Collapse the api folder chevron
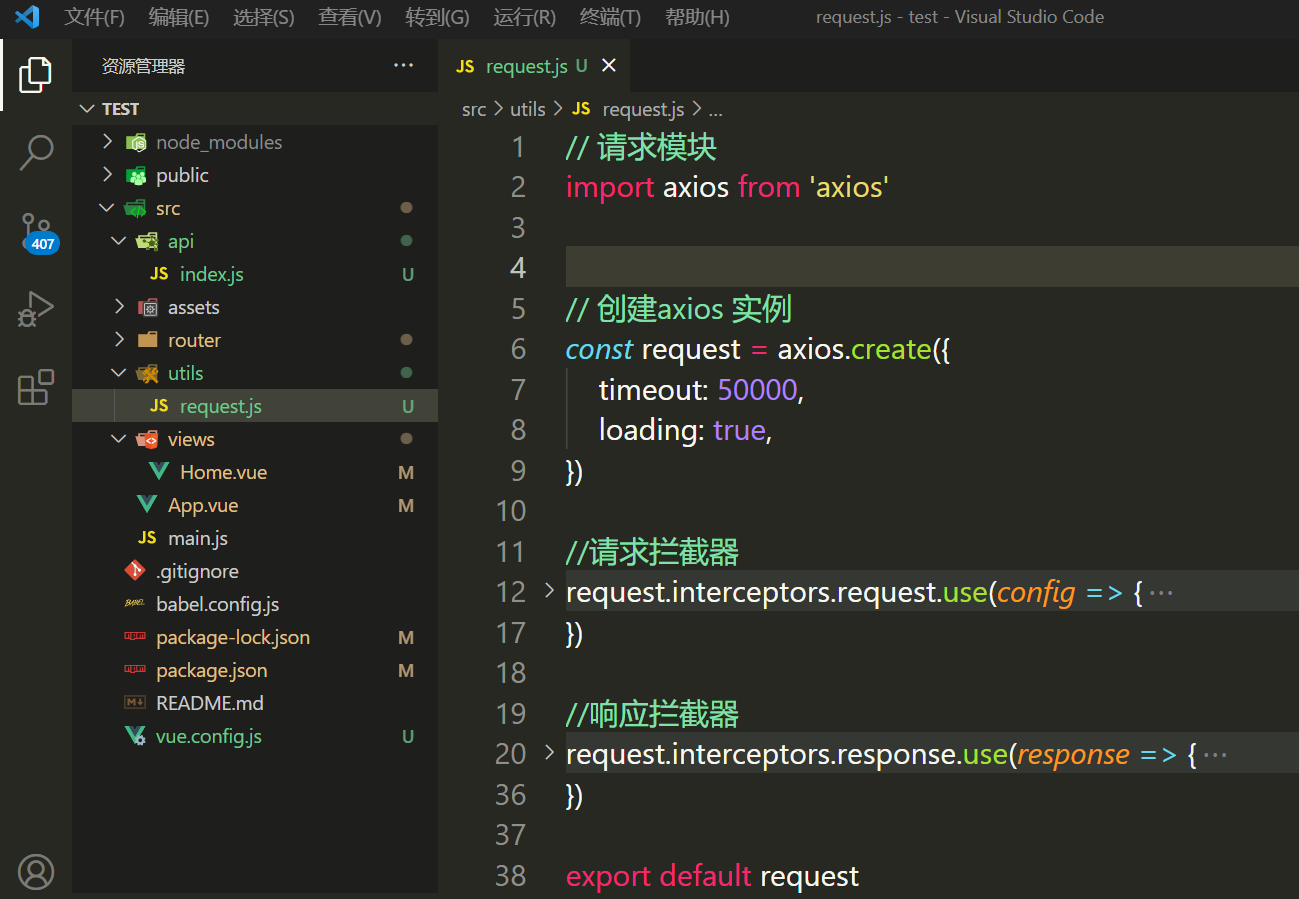1299x899 pixels. pyautogui.click(x=119, y=241)
